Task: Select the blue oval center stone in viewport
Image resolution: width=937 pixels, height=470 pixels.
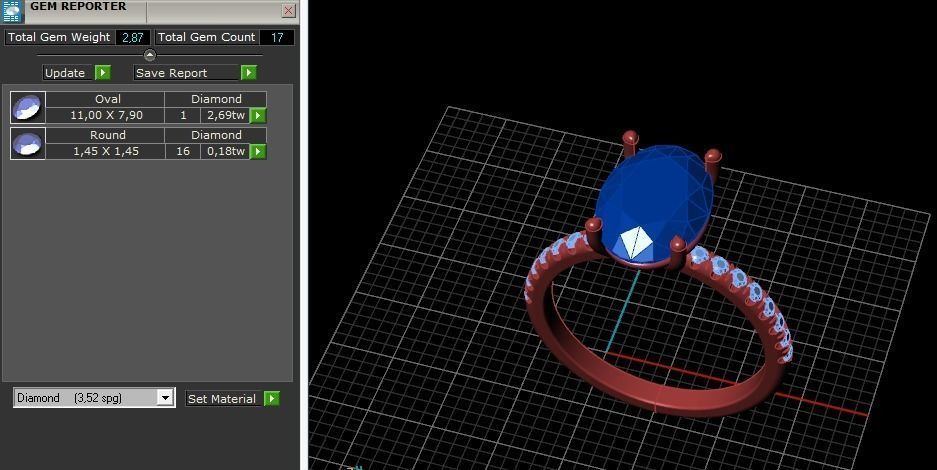Action: [x=654, y=203]
